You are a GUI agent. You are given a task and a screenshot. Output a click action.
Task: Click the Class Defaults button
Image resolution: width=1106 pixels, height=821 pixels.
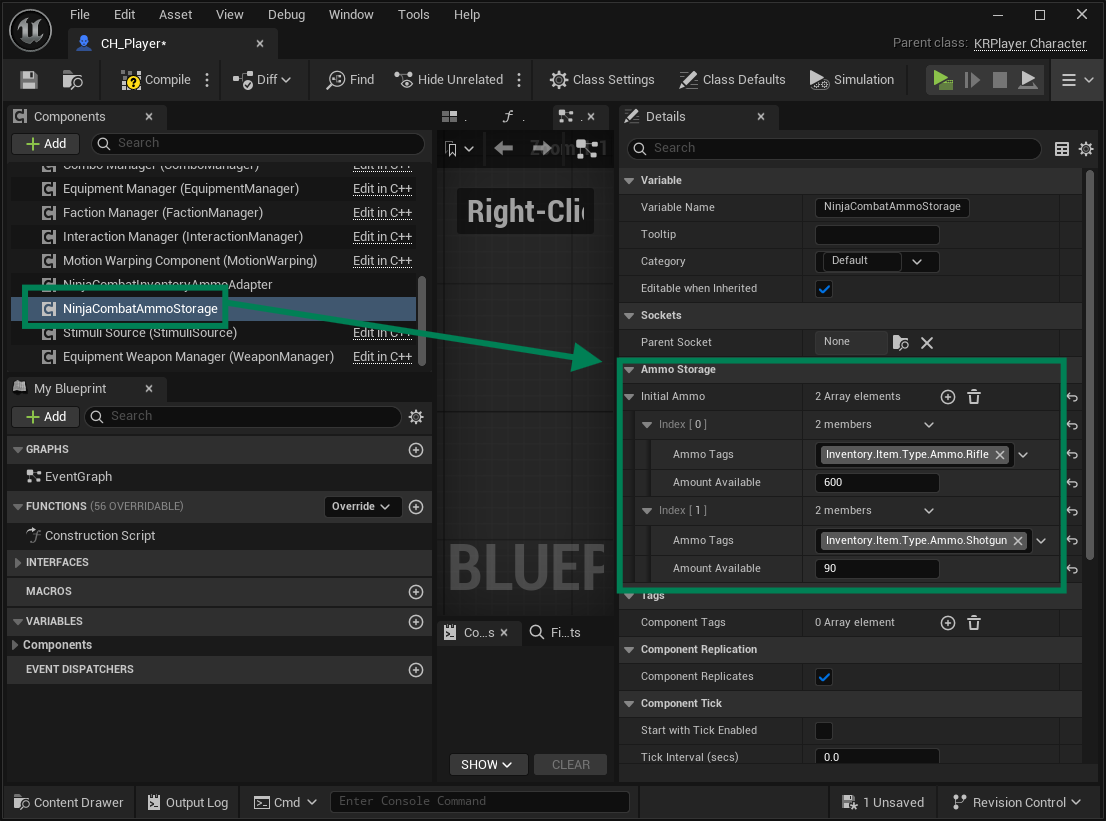[x=732, y=80]
